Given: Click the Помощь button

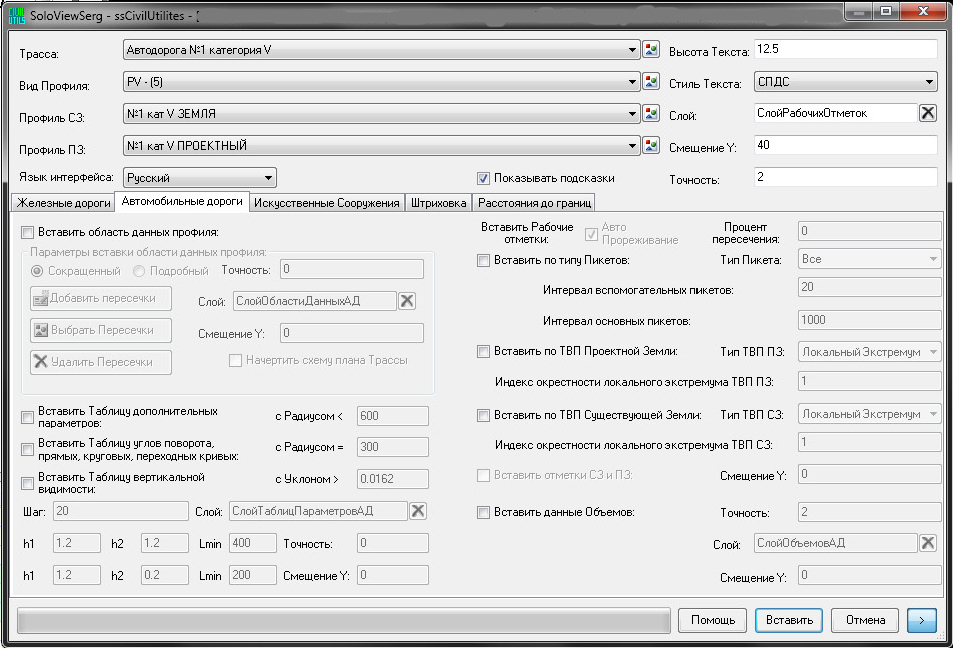Looking at the screenshot, I should (x=713, y=620).
